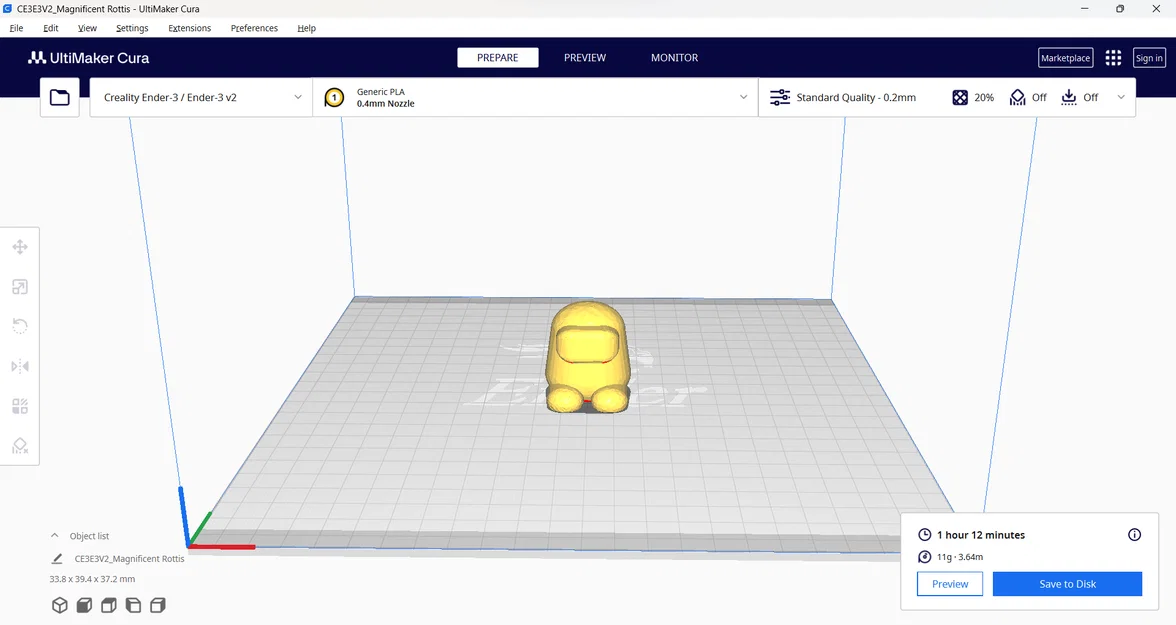Select the yellow model on build plate
This screenshot has height=625, width=1176.
click(587, 356)
